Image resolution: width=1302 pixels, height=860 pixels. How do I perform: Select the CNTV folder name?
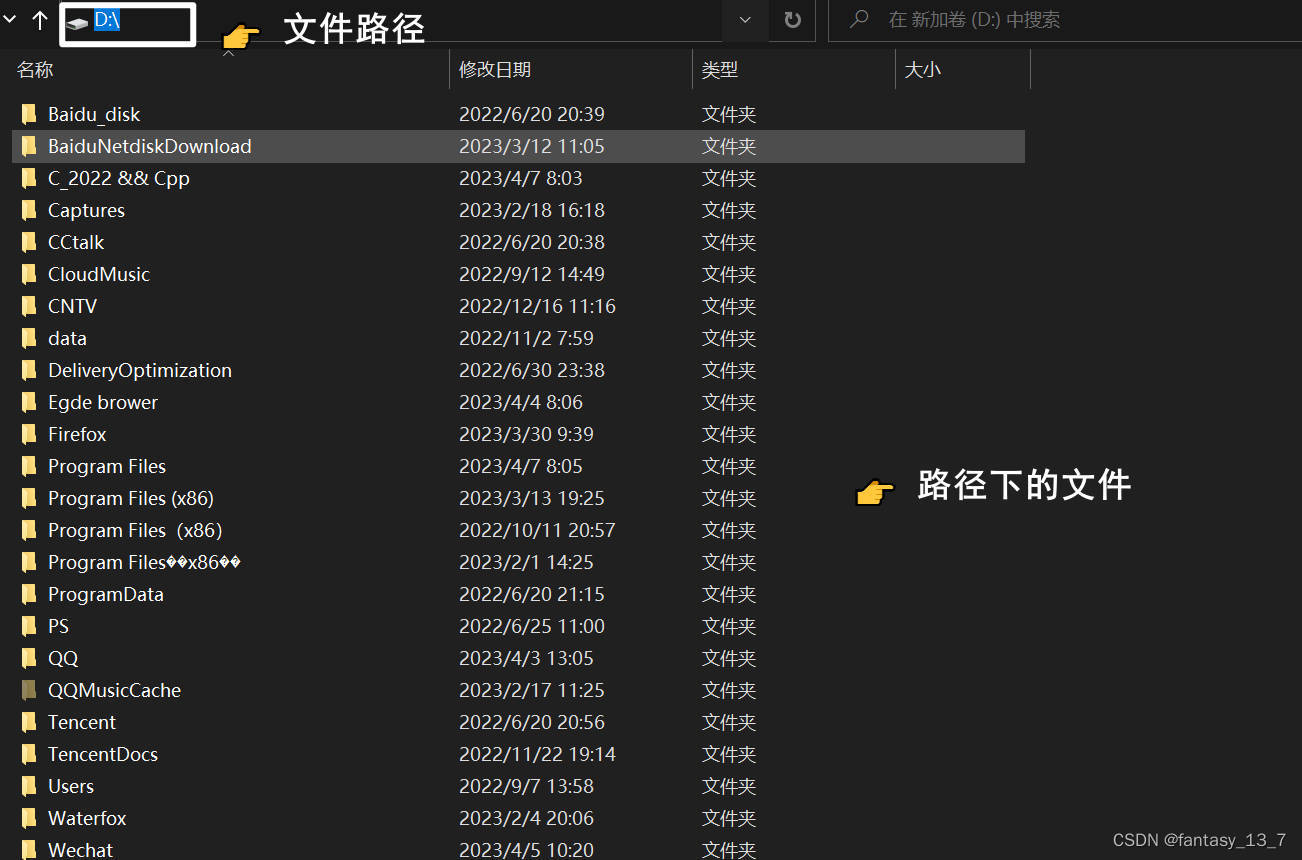(x=72, y=306)
